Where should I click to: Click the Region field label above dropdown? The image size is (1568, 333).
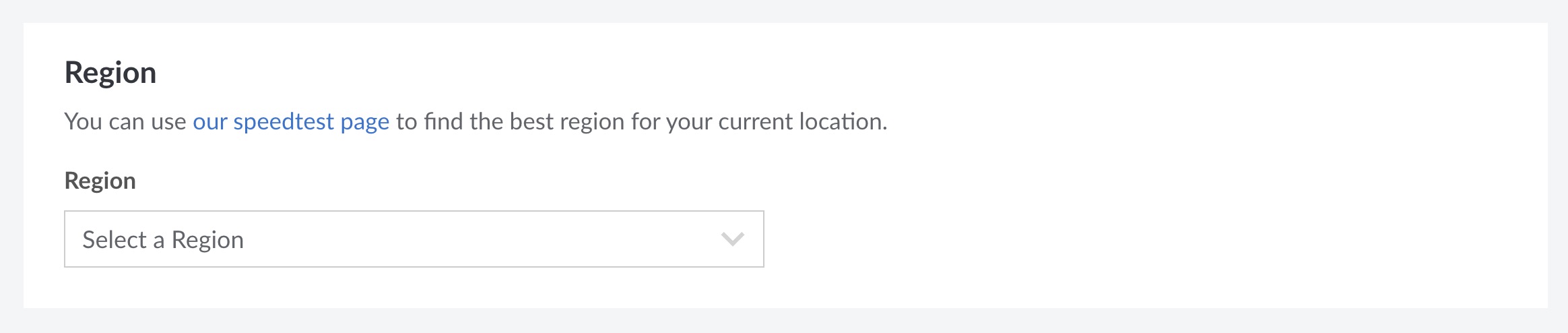pos(100,181)
